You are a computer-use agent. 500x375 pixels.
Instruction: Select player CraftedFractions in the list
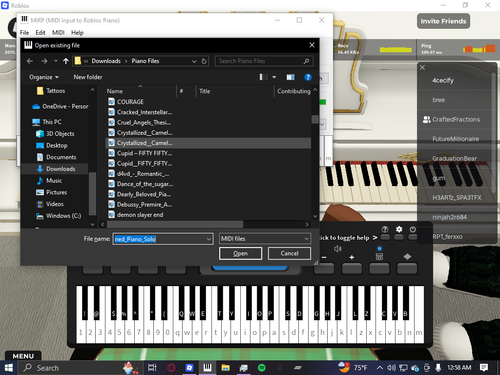click(x=455, y=119)
